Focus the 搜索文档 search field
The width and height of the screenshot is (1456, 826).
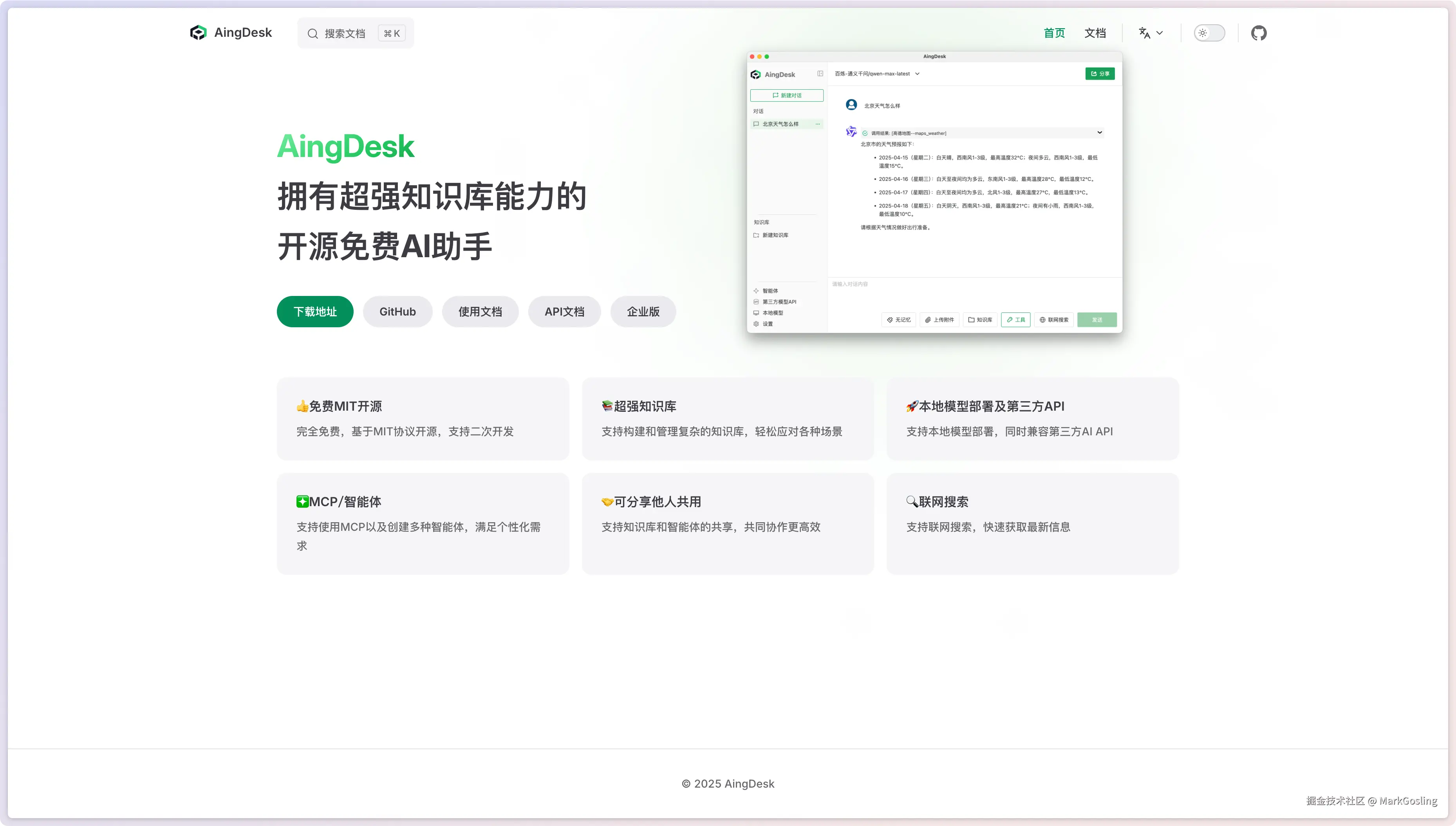tap(345, 34)
